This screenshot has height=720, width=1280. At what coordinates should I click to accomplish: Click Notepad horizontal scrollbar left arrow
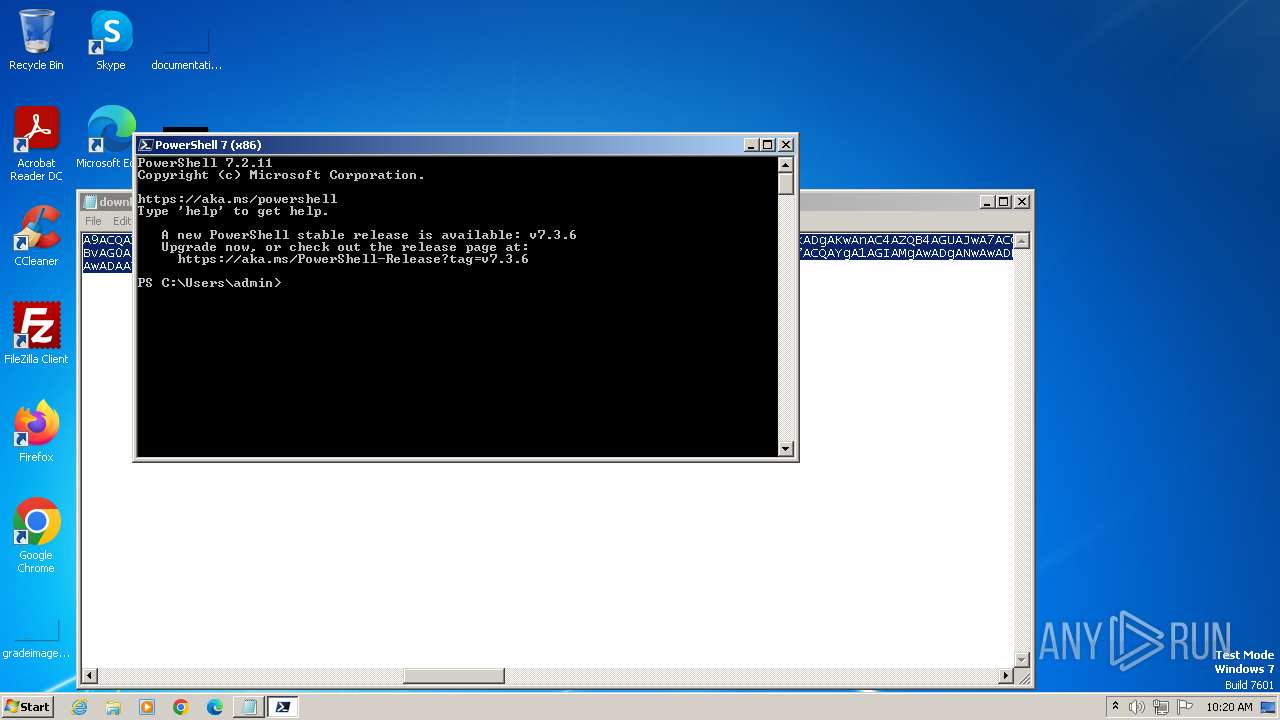point(90,676)
